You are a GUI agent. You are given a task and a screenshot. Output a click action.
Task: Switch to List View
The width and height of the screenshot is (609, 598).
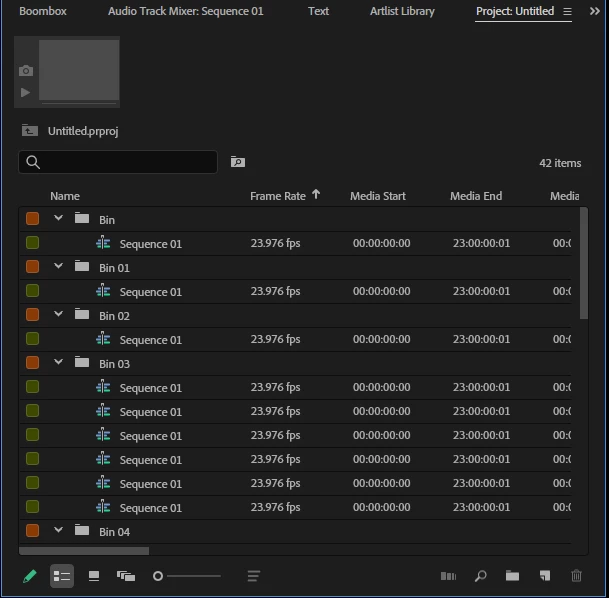pyautogui.click(x=62, y=576)
